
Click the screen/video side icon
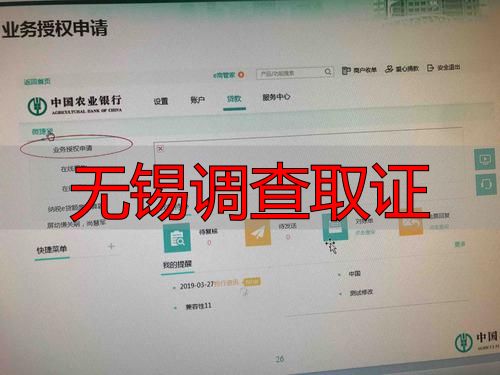(485, 159)
